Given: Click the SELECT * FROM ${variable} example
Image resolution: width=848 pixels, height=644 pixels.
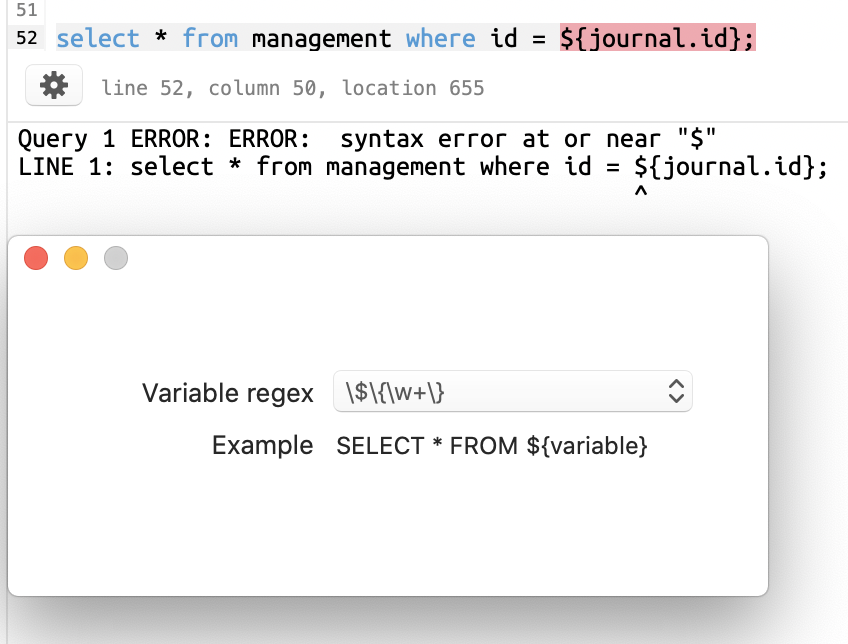Looking at the screenshot, I should [x=493, y=446].
